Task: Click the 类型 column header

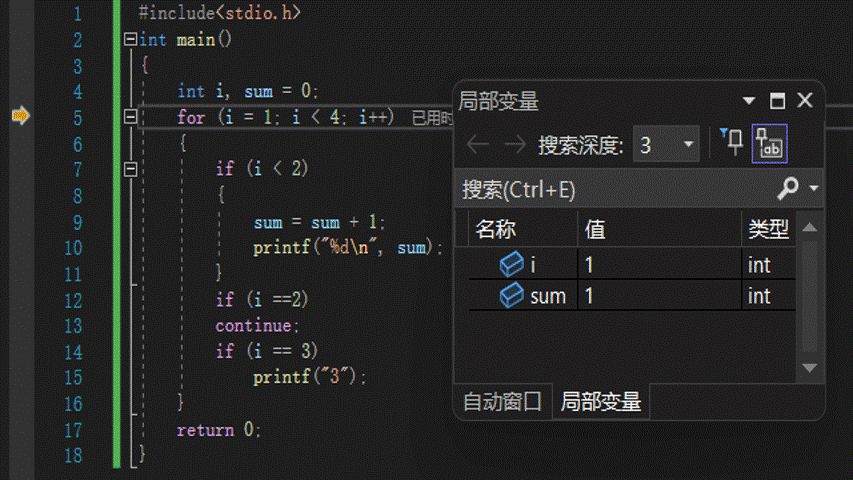Action: (768, 230)
